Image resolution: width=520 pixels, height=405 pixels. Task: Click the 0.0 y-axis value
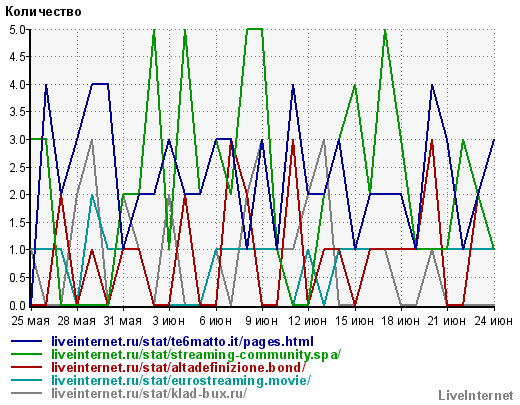click(17, 305)
